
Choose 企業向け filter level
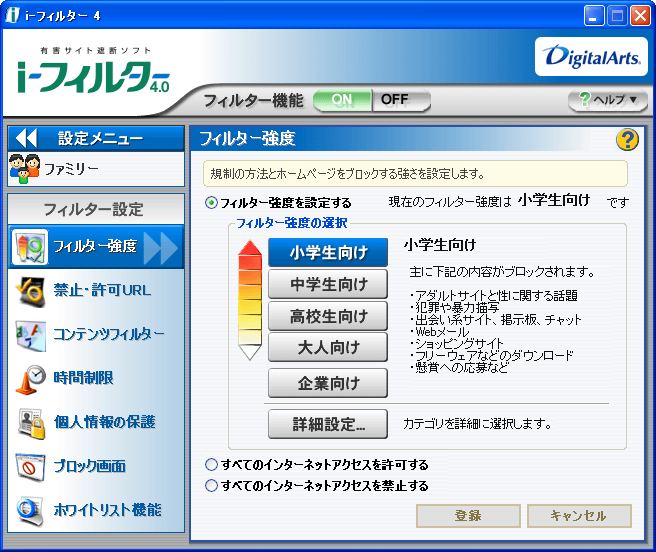coord(328,383)
